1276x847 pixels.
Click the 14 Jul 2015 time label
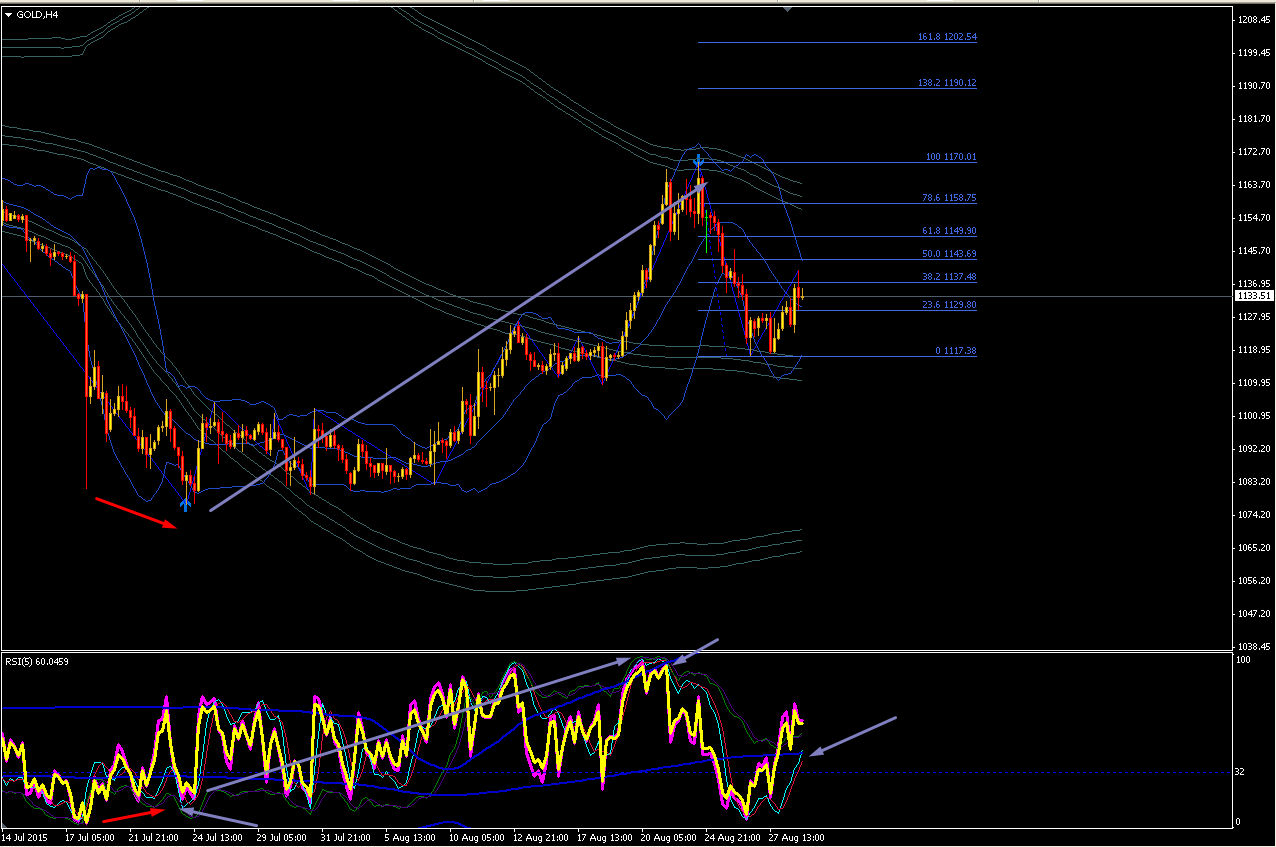[25, 837]
